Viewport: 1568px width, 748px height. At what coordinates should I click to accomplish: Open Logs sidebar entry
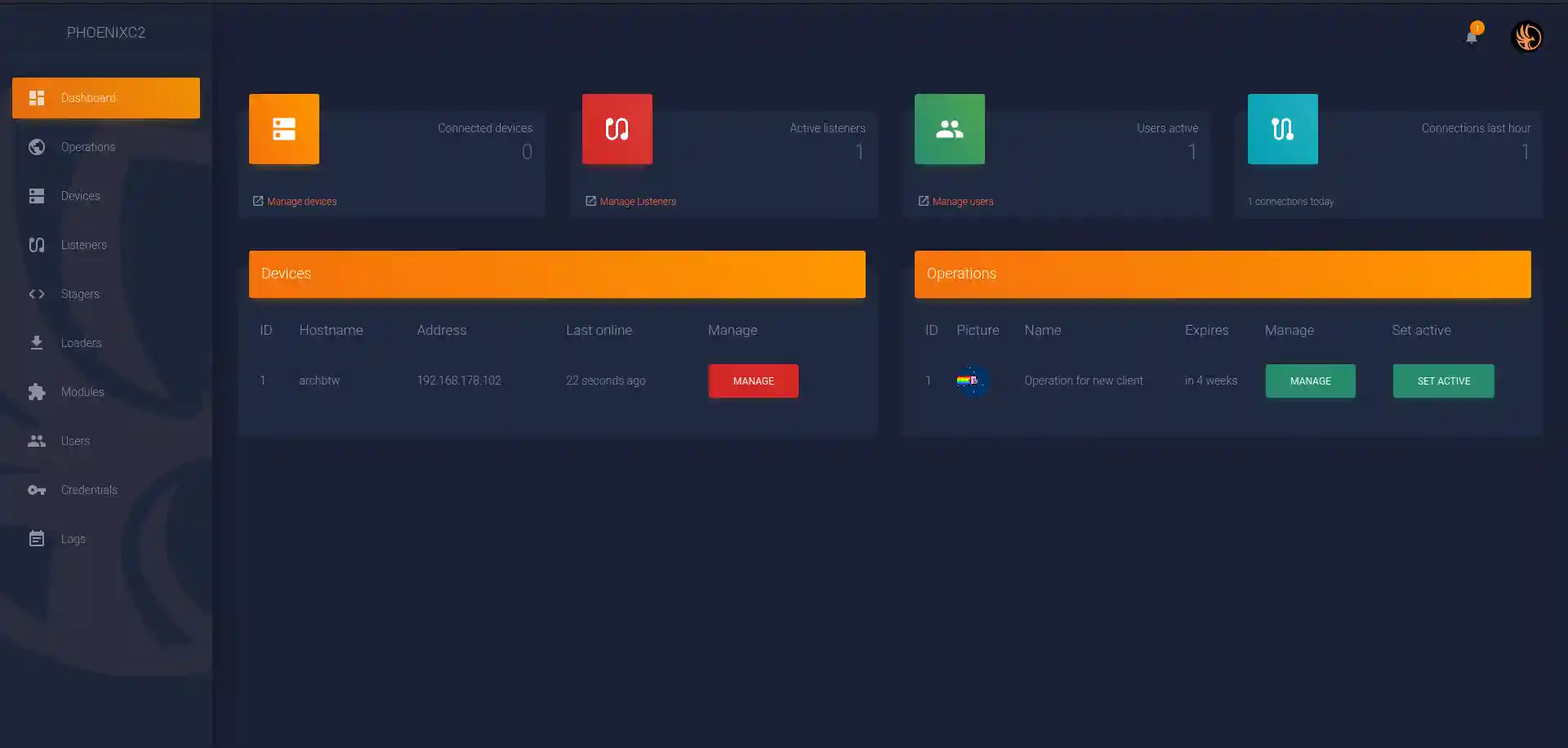(x=106, y=539)
